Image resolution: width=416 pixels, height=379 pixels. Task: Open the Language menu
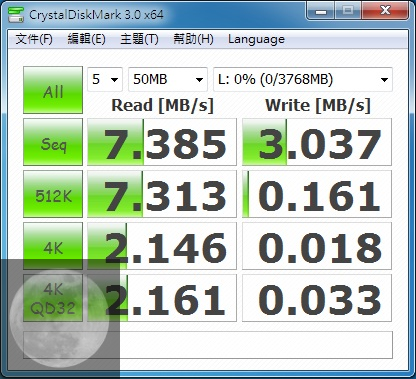tap(256, 39)
